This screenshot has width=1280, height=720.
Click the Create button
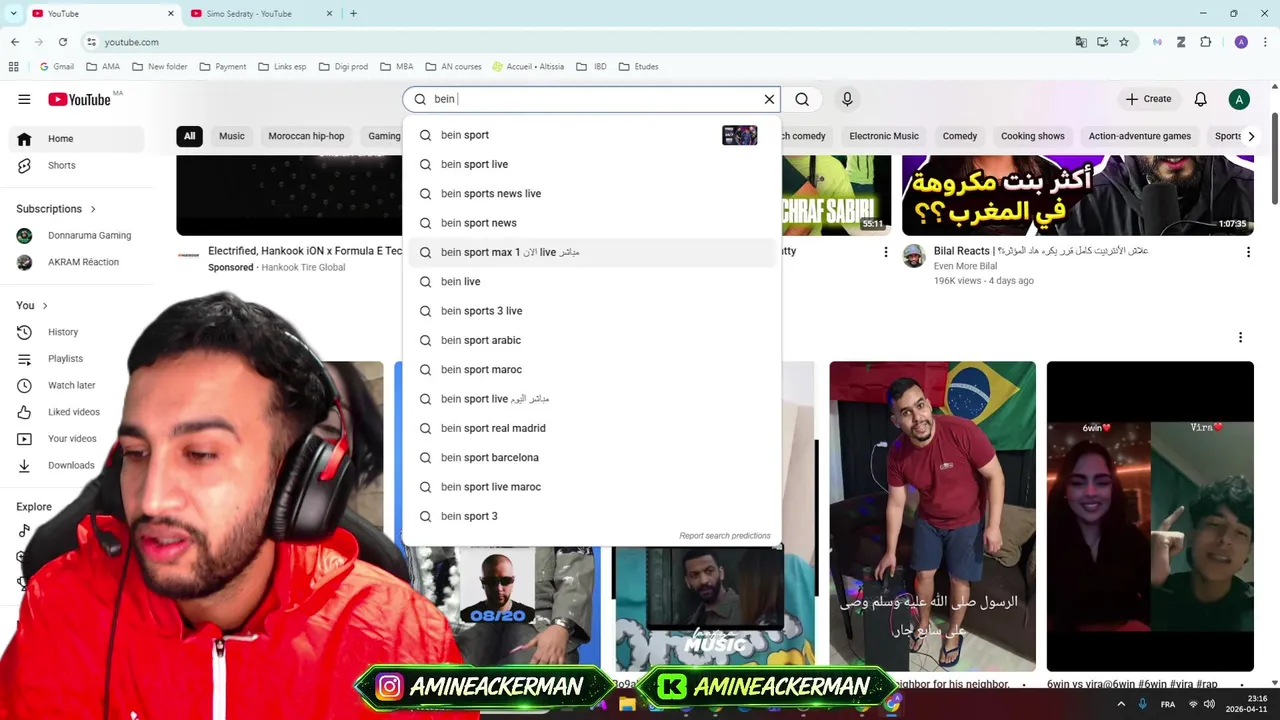[x=1148, y=99]
